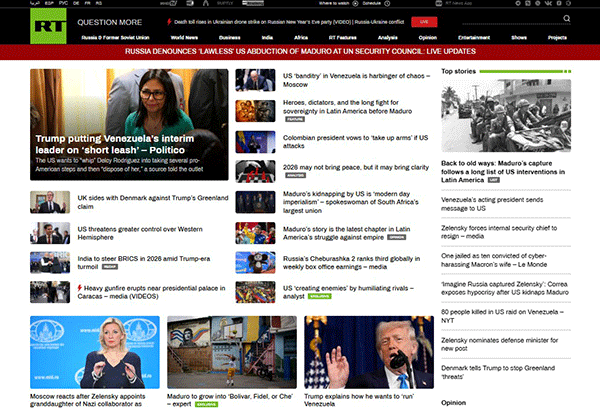This screenshot has width=600, height=409.
Task: Click the red live updates banner about Maduro
Action: click(x=300, y=49)
